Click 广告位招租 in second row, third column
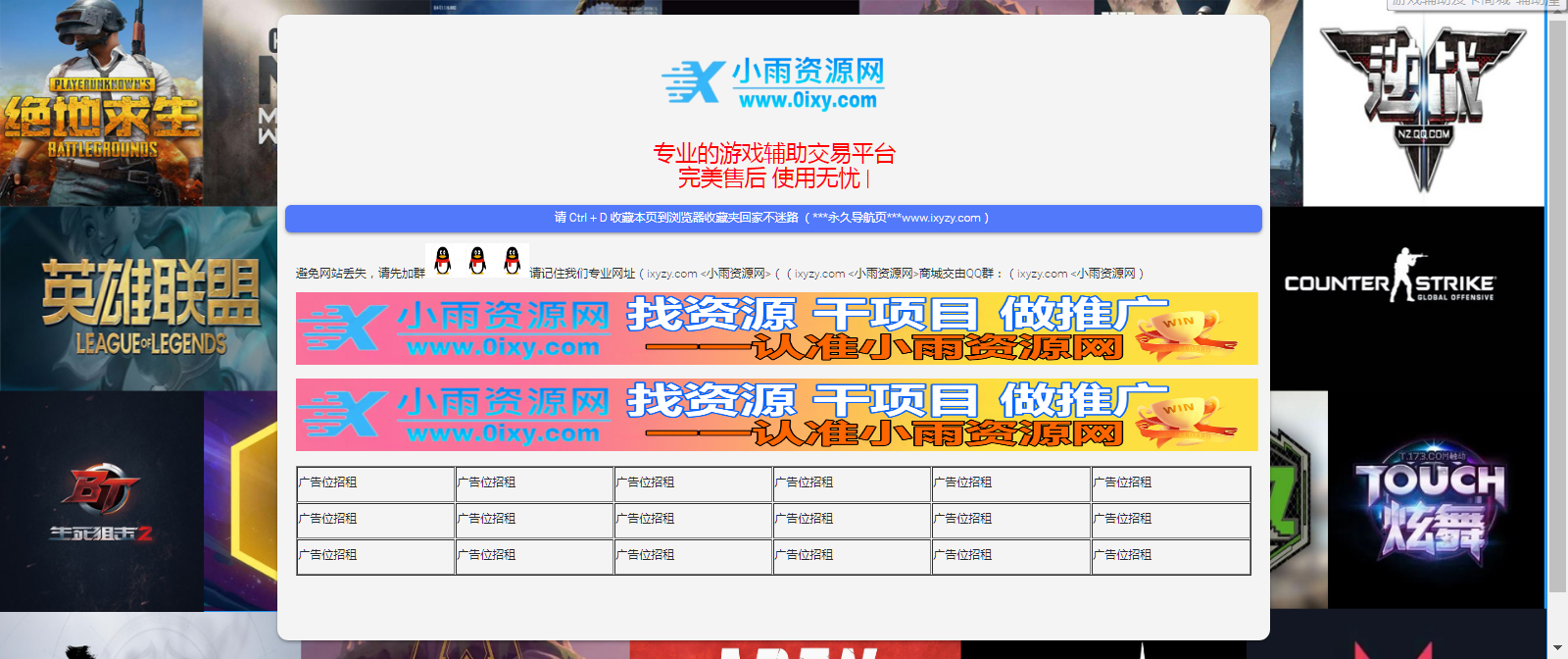 (x=645, y=519)
